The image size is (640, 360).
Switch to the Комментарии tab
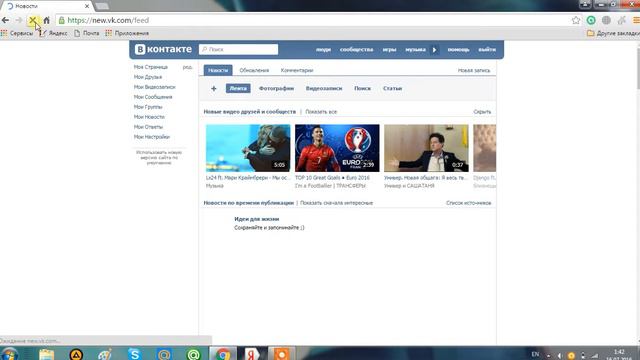[297, 70]
